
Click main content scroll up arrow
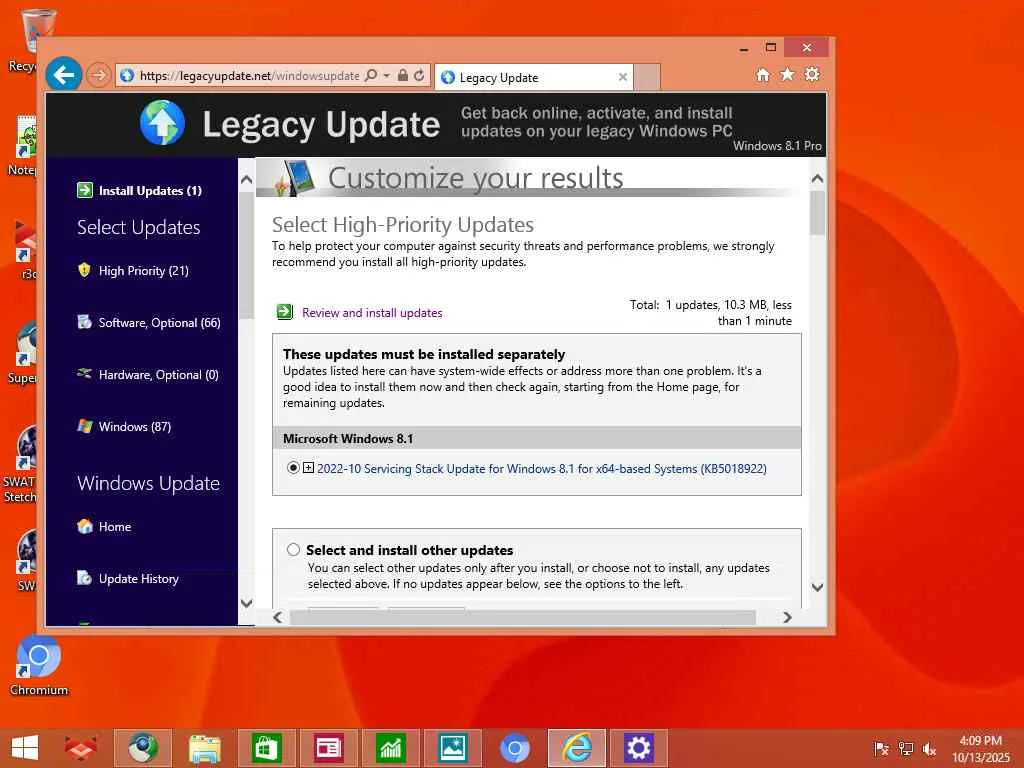pyautogui.click(x=817, y=178)
